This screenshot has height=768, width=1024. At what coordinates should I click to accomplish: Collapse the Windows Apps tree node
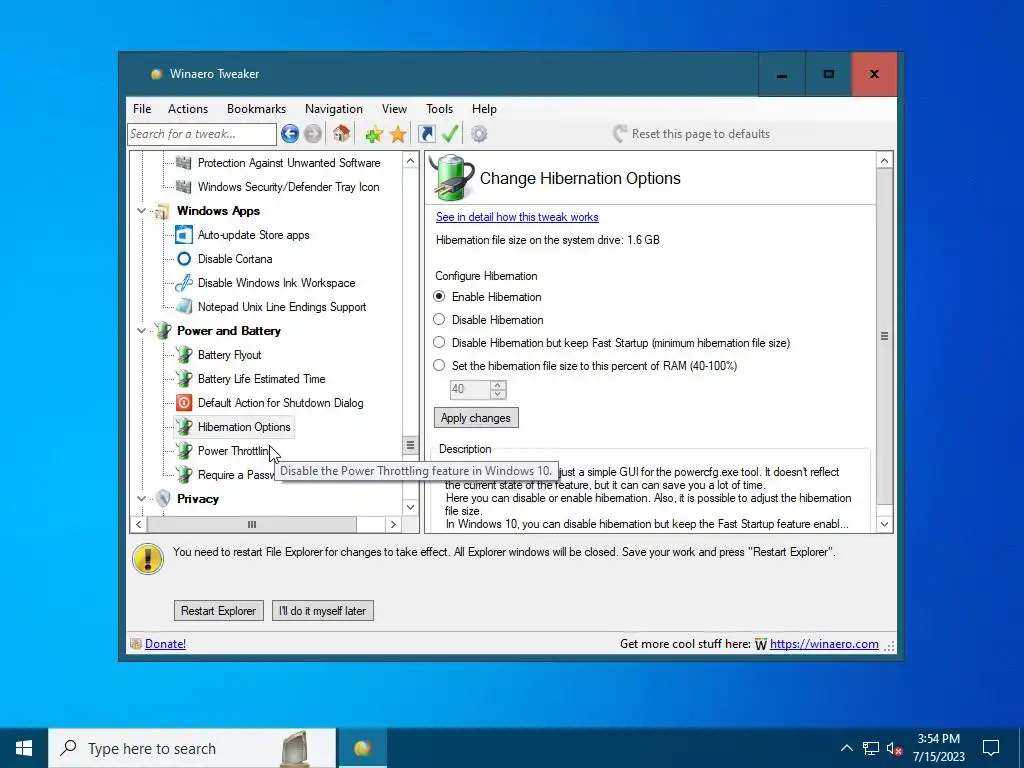[x=141, y=211]
